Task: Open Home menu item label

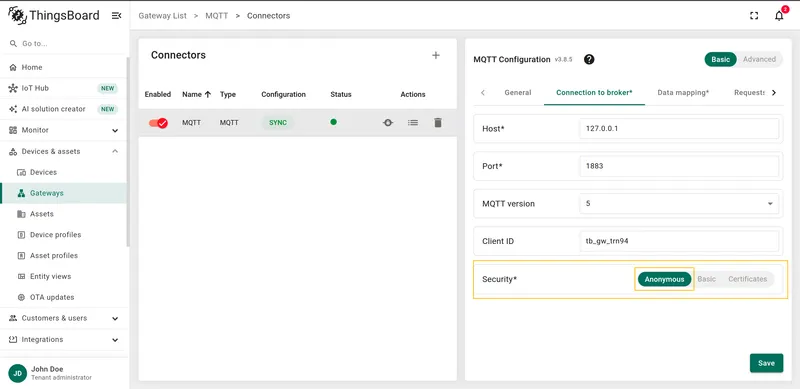Action: [x=32, y=67]
